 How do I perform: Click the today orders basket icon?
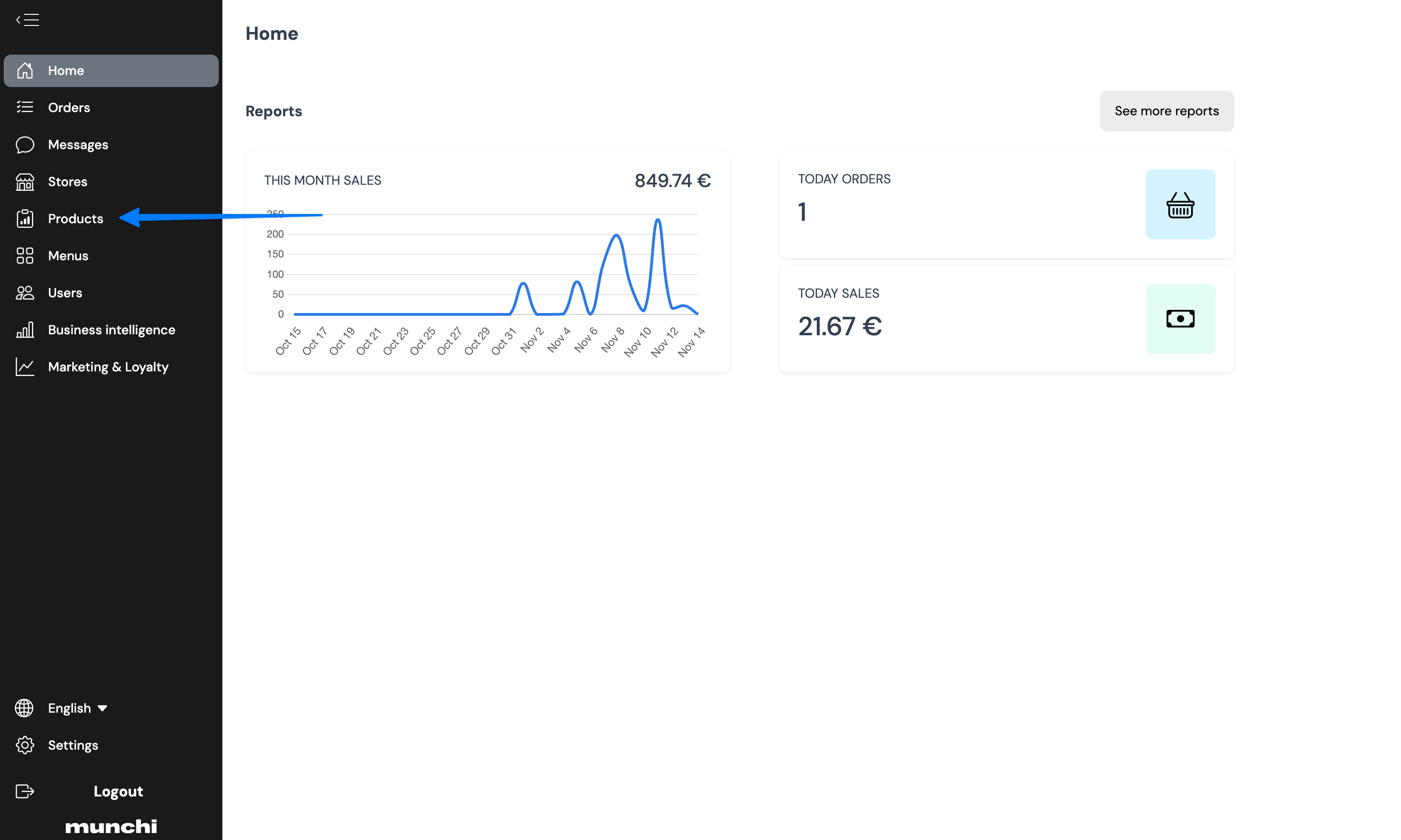(1180, 204)
